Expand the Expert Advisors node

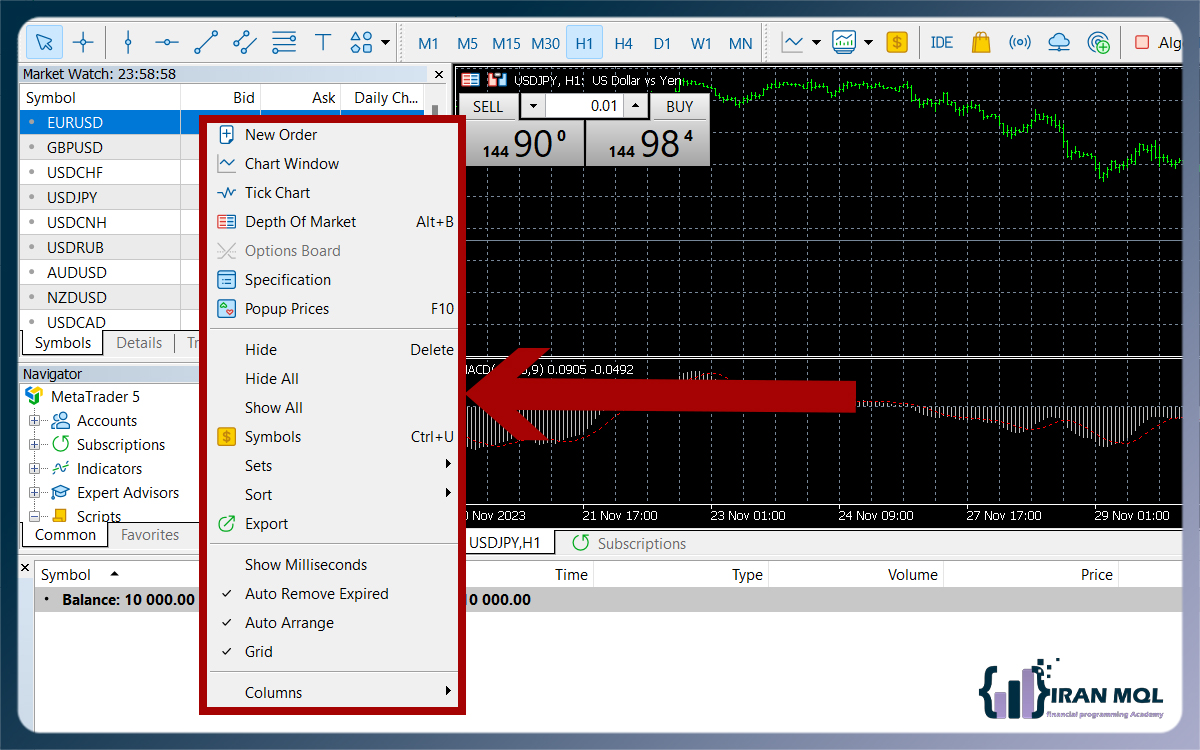coord(35,492)
